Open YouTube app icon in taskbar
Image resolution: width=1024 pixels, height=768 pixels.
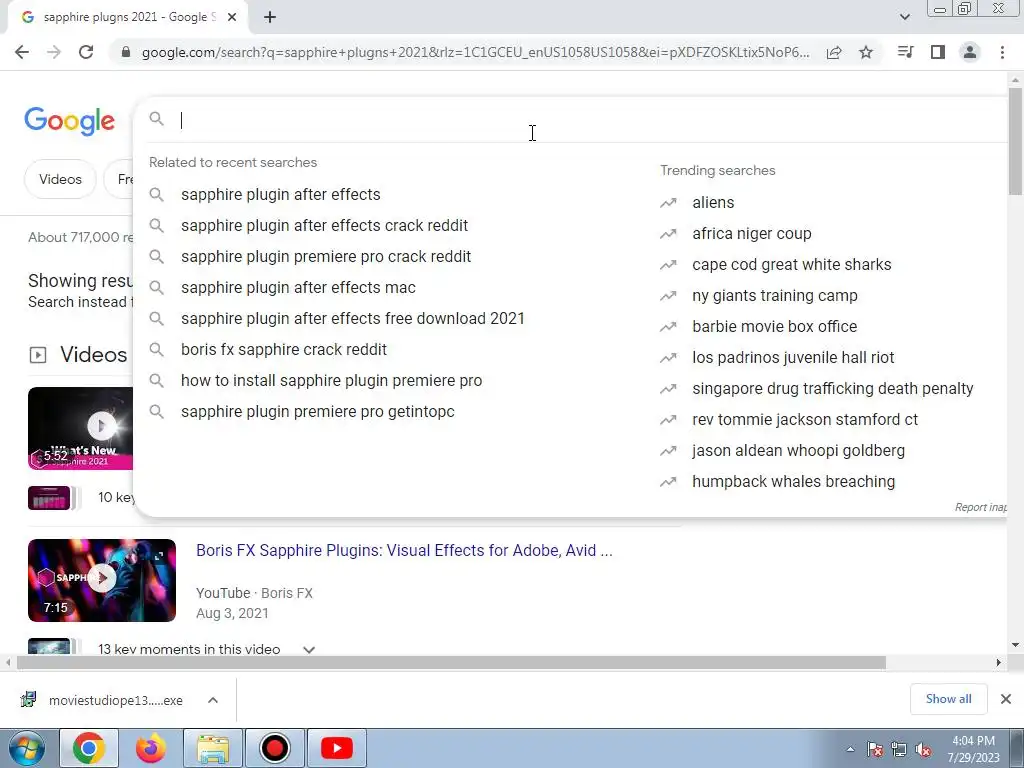point(337,748)
